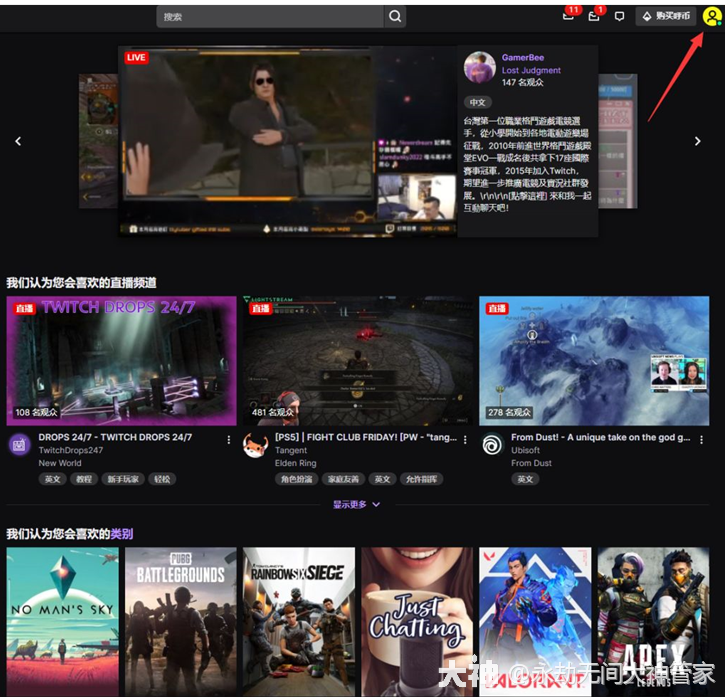The image size is (725, 697).
Task: Select the right side carousel preview
Action: click(x=618, y=141)
